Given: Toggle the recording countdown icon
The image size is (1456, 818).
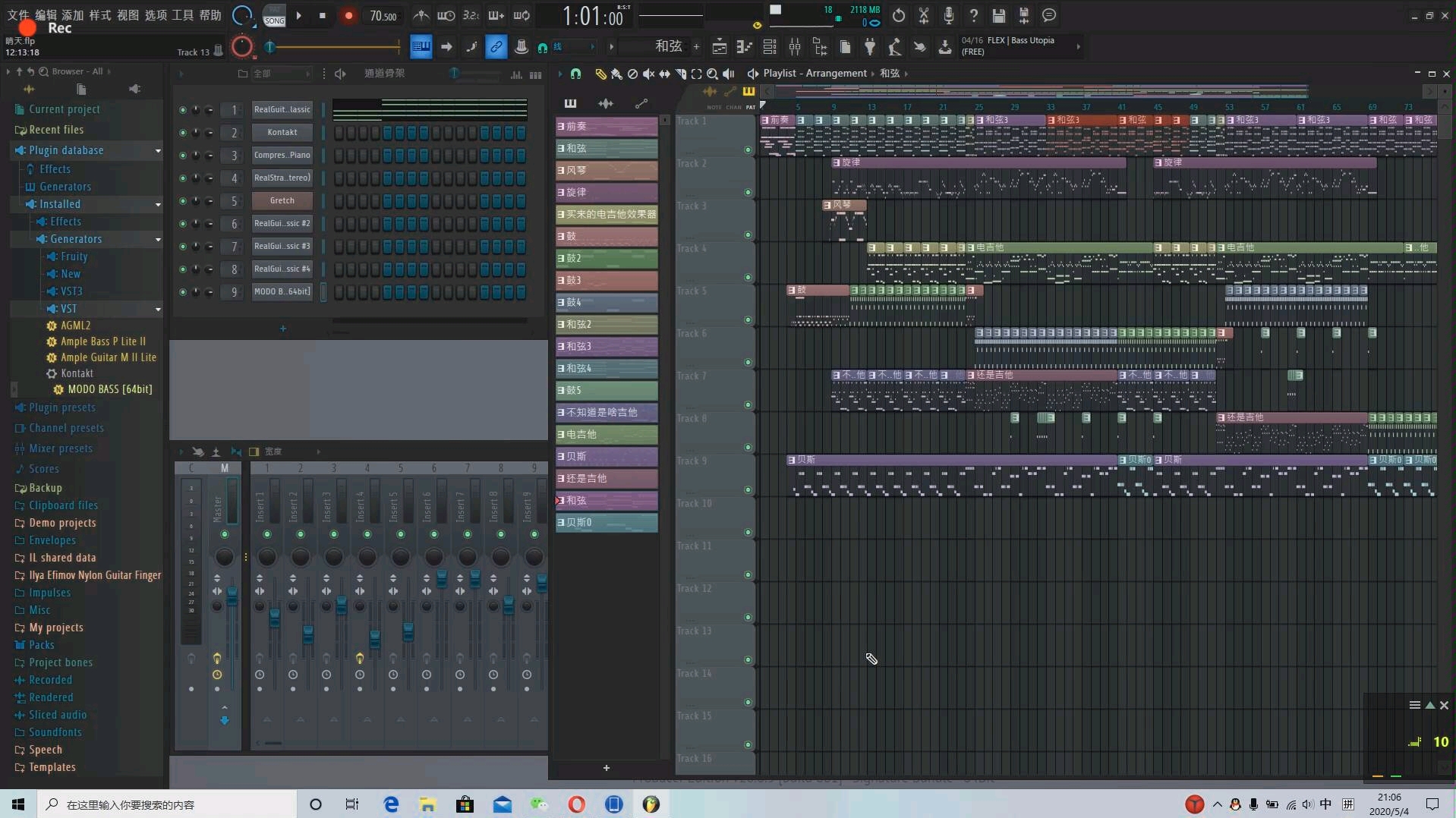Looking at the screenshot, I should [471, 15].
